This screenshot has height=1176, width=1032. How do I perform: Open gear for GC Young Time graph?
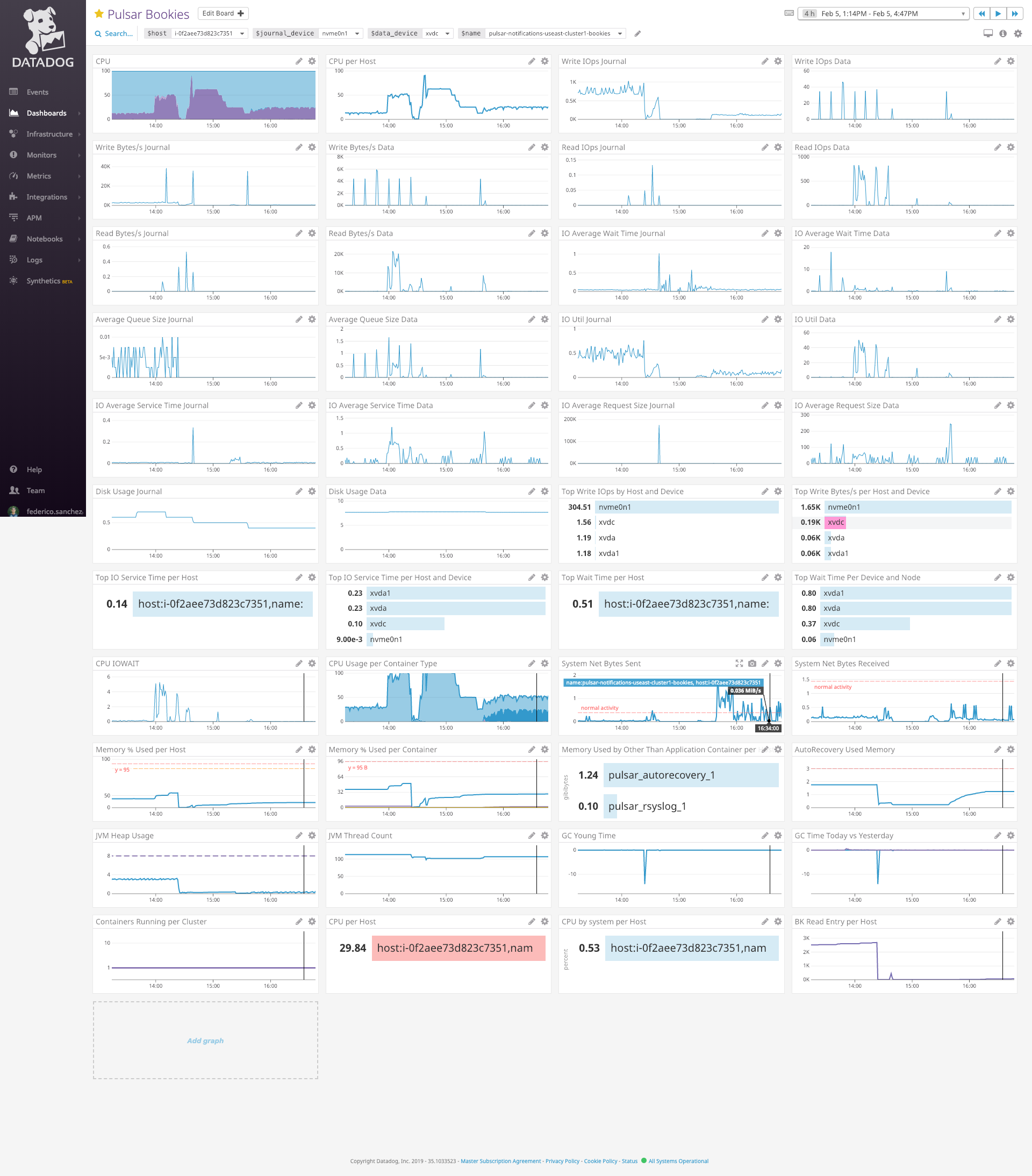click(x=778, y=836)
